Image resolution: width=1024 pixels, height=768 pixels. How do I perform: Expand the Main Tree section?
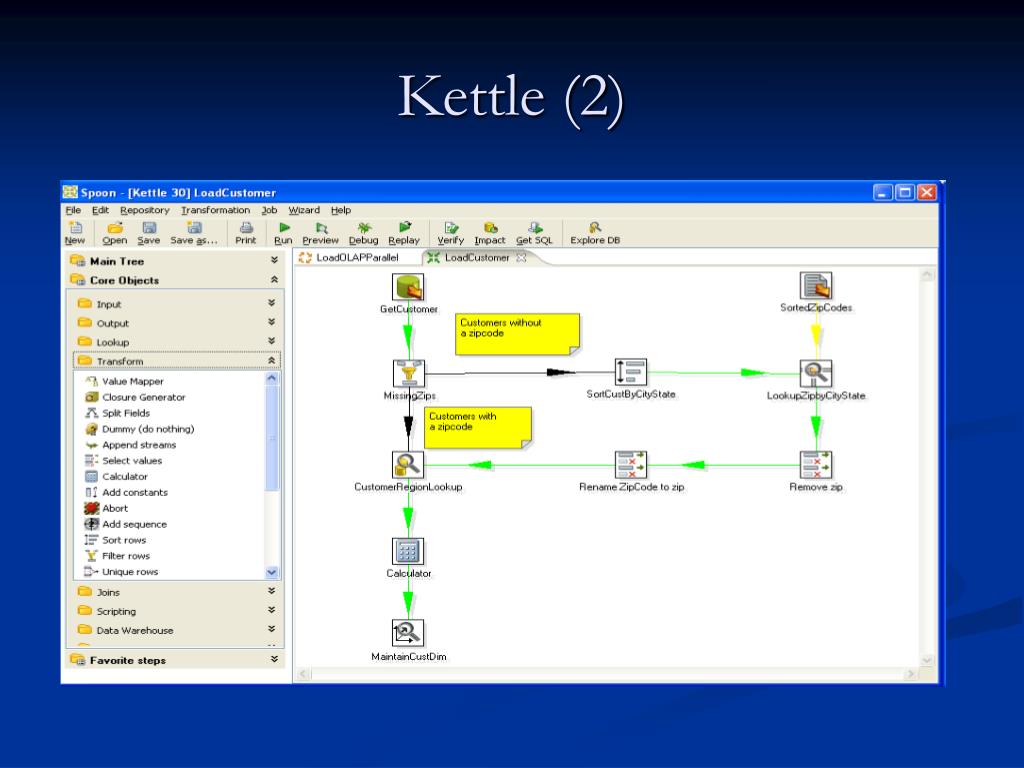(x=274, y=261)
